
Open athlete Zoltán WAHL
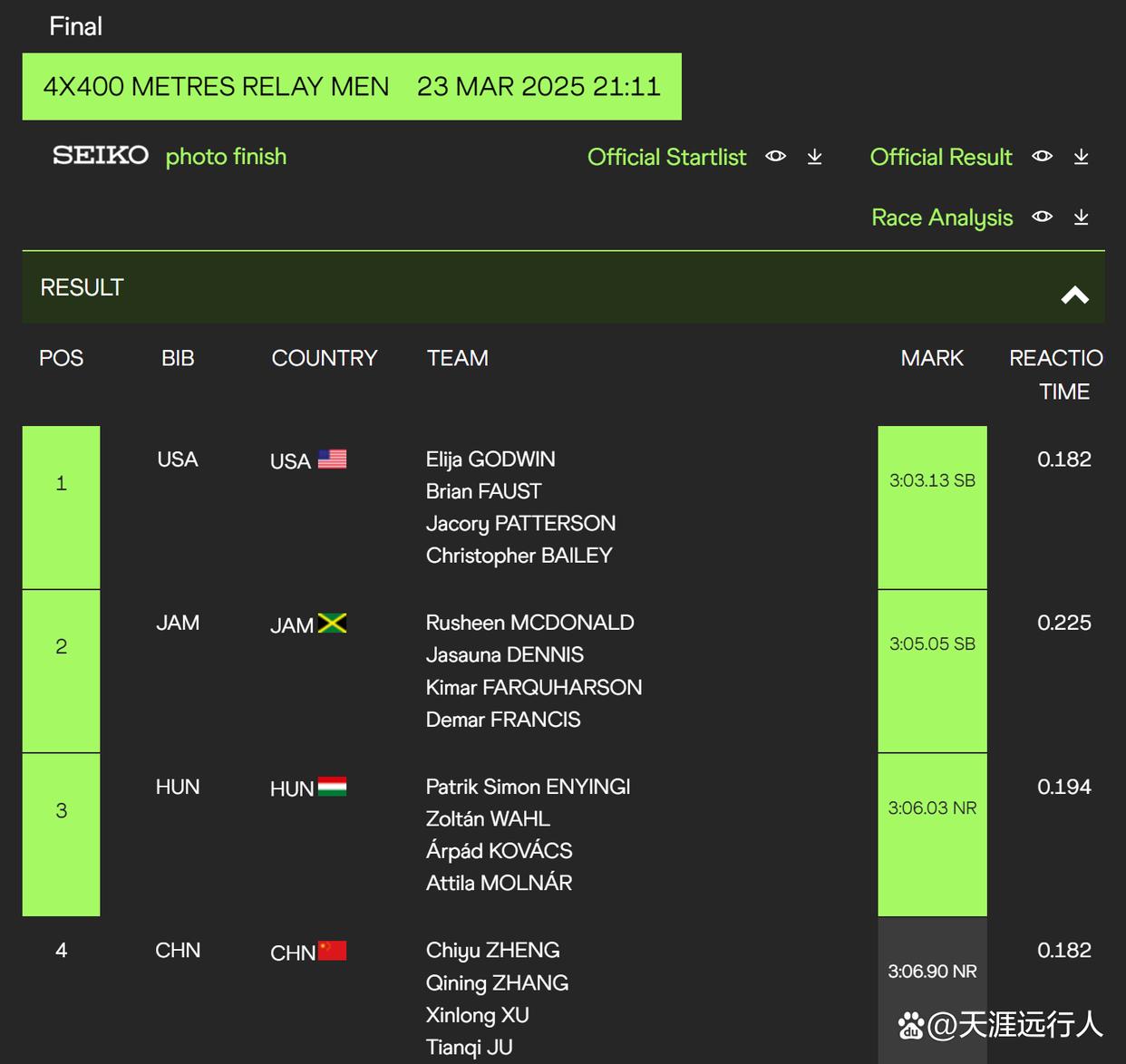pos(488,819)
